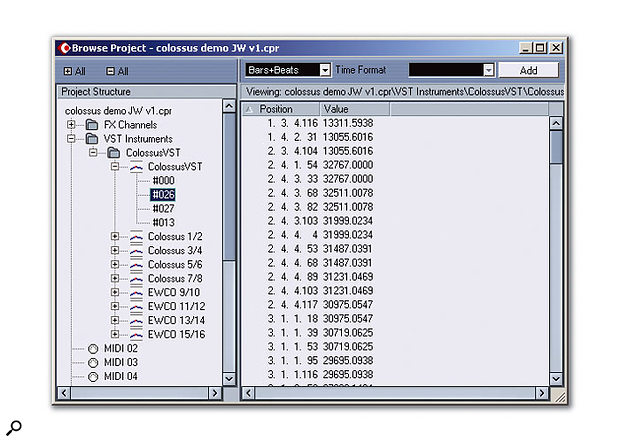Click the Colossus 1/2 automation icon
620x442 pixels.
point(136,236)
